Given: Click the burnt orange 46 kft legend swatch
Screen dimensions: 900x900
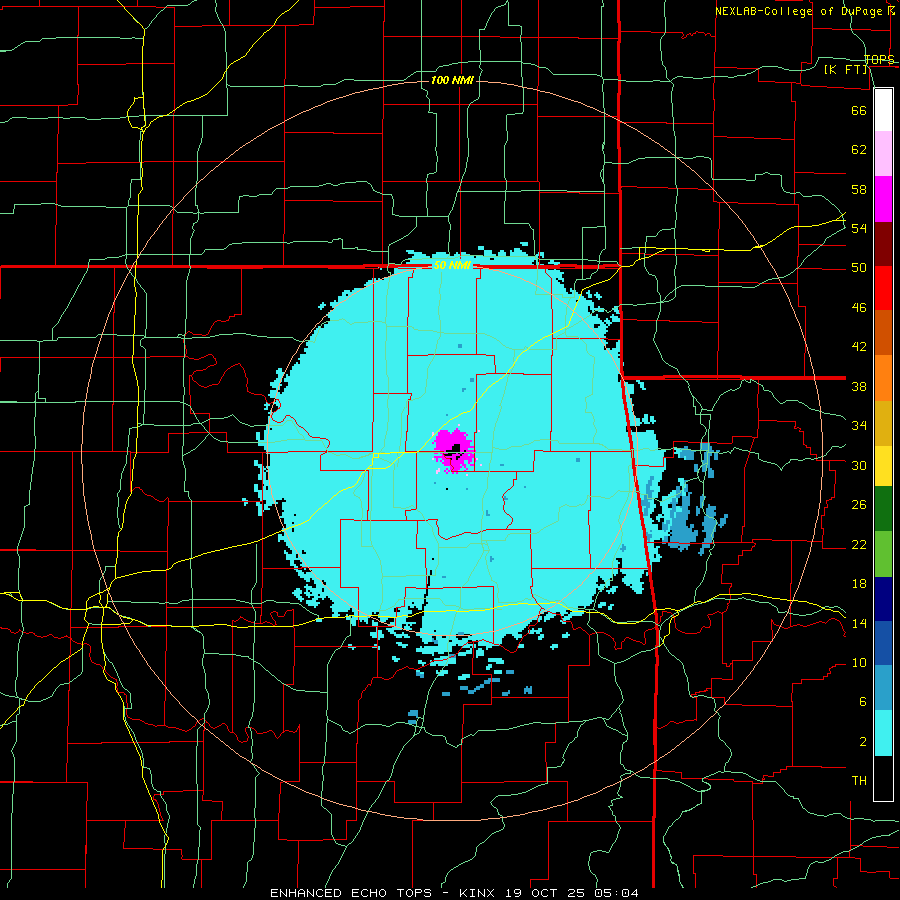Looking at the screenshot, I should point(883,333).
